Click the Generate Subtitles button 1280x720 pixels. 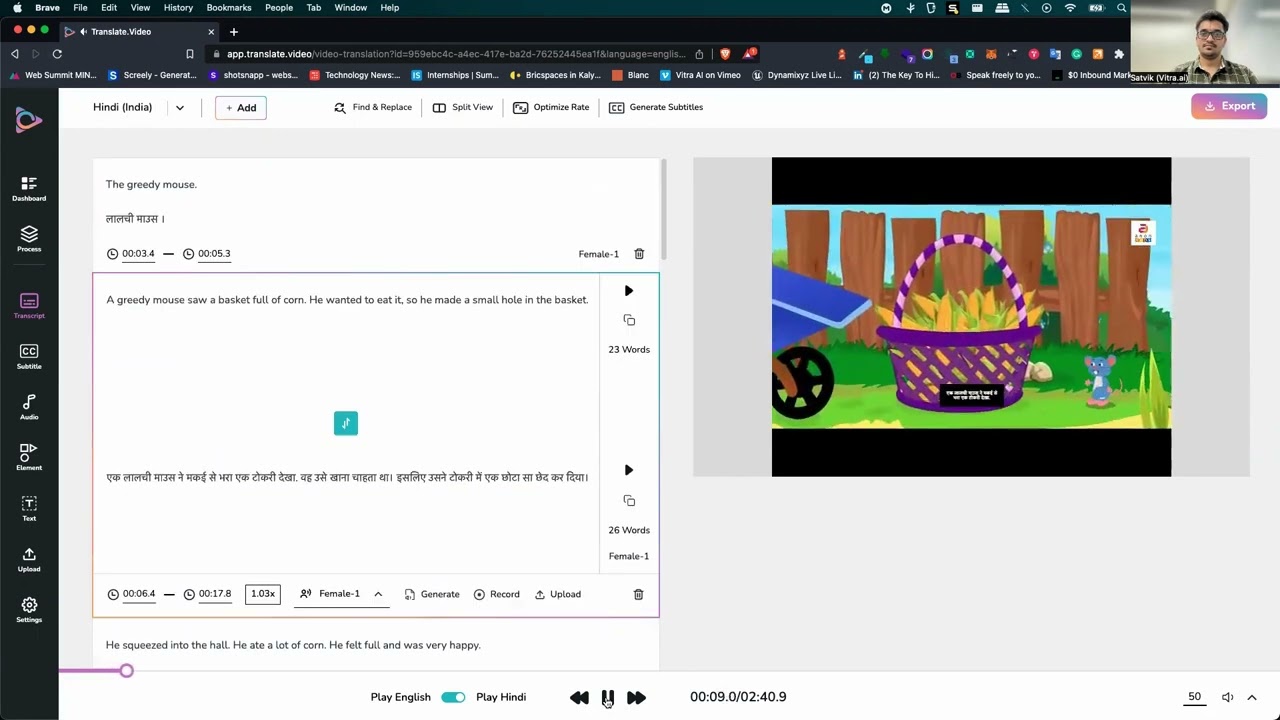click(655, 107)
